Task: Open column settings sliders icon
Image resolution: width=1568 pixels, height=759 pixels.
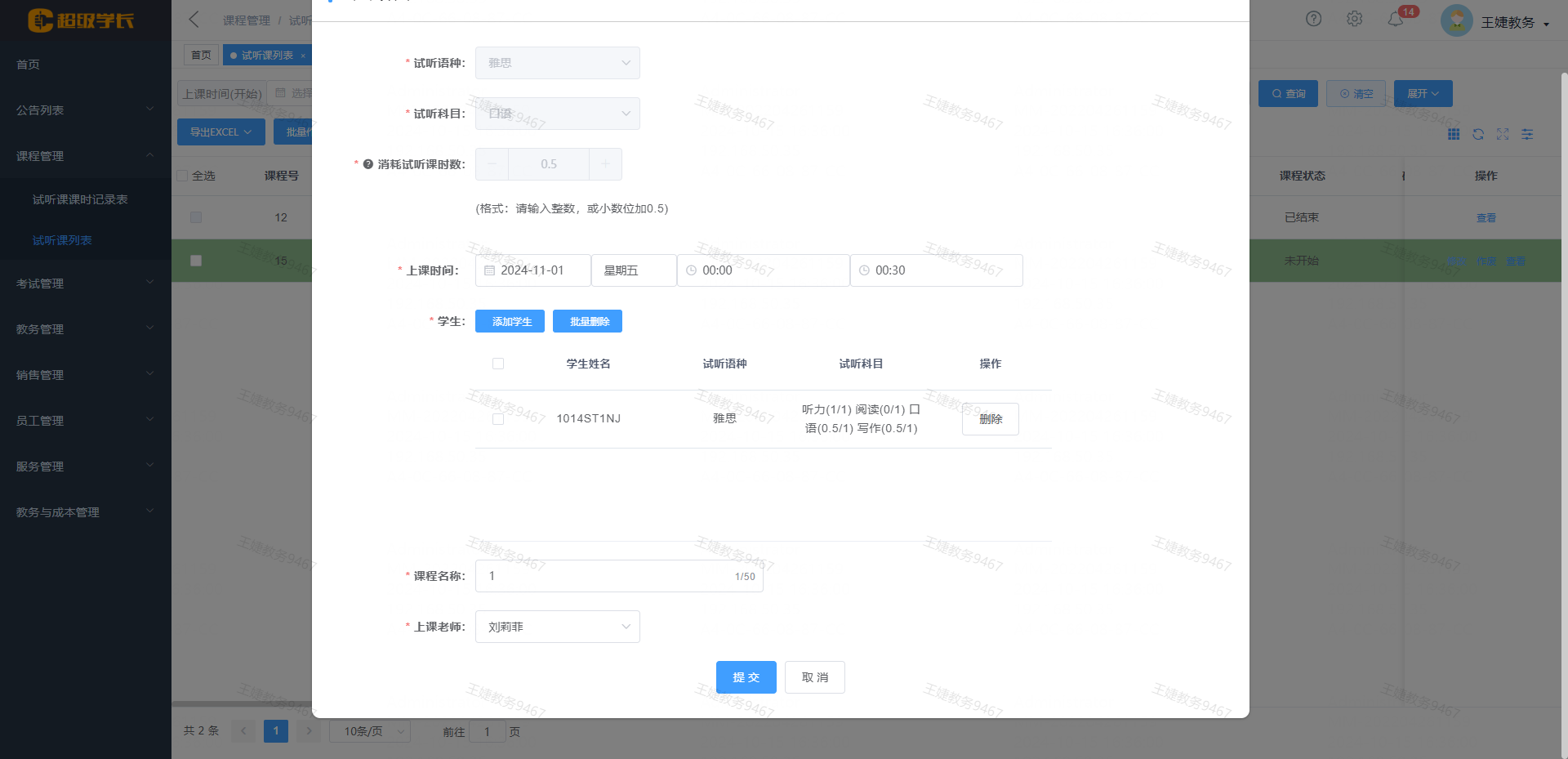Action: click(x=1527, y=134)
